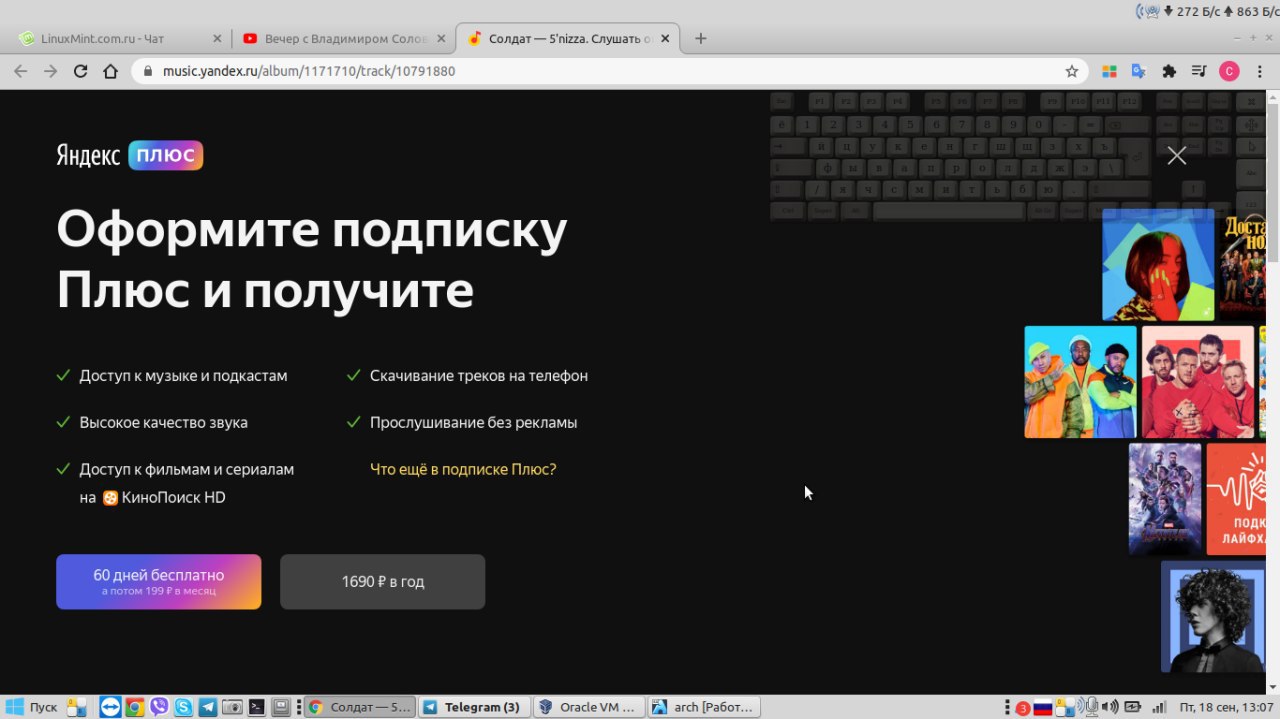
Task: Click the Billie Eilish album thumbnail
Action: tap(1158, 264)
